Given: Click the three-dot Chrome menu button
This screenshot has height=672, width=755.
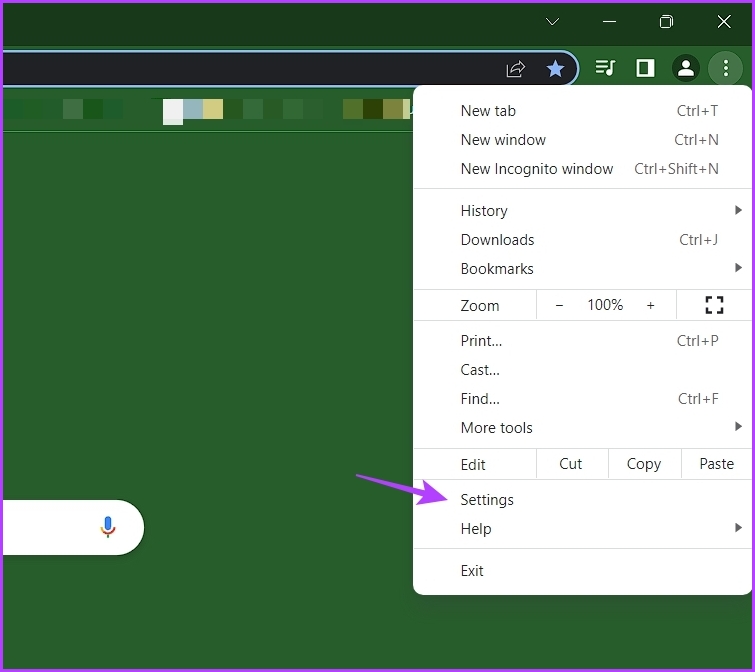Looking at the screenshot, I should tap(726, 68).
